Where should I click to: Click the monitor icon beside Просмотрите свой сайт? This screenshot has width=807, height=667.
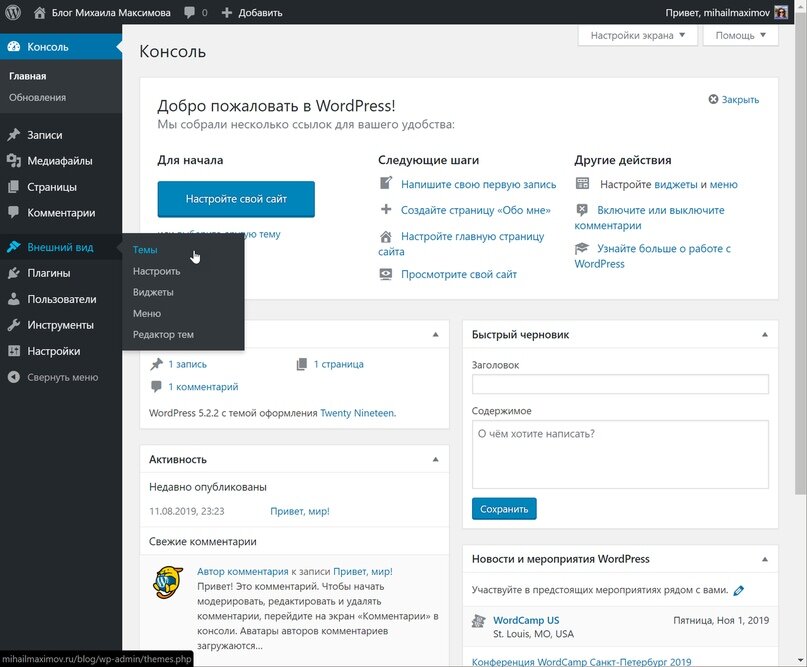(x=385, y=274)
